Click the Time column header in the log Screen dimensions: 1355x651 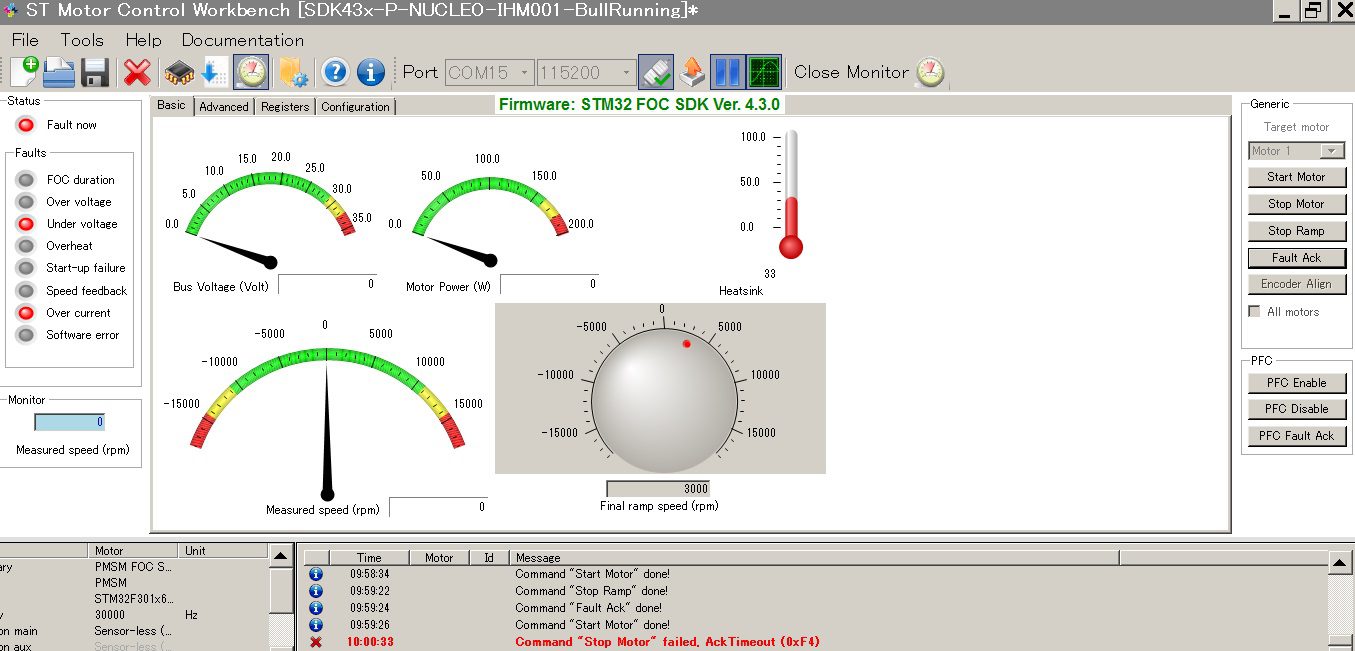[x=369, y=558]
